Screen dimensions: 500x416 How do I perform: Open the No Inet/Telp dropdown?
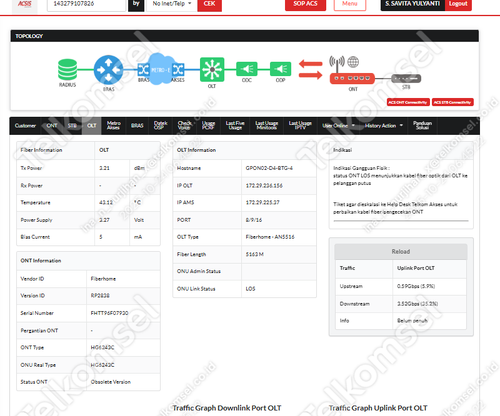[172, 4]
